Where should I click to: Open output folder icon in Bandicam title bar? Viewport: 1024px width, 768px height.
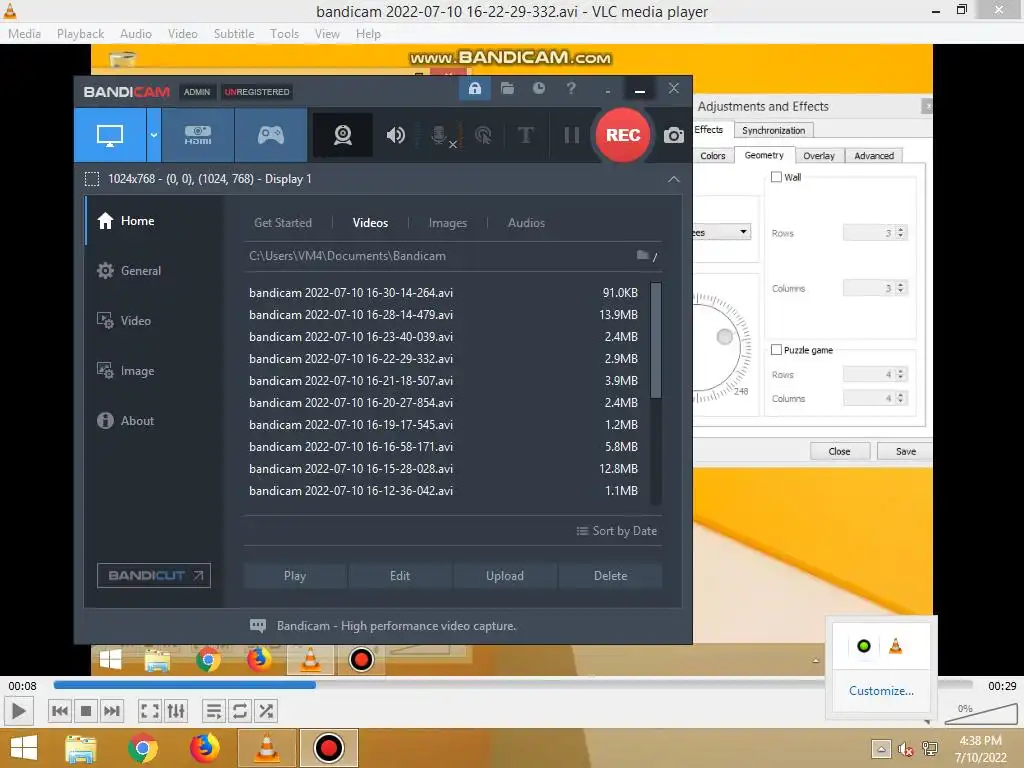[x=507, y=88]
